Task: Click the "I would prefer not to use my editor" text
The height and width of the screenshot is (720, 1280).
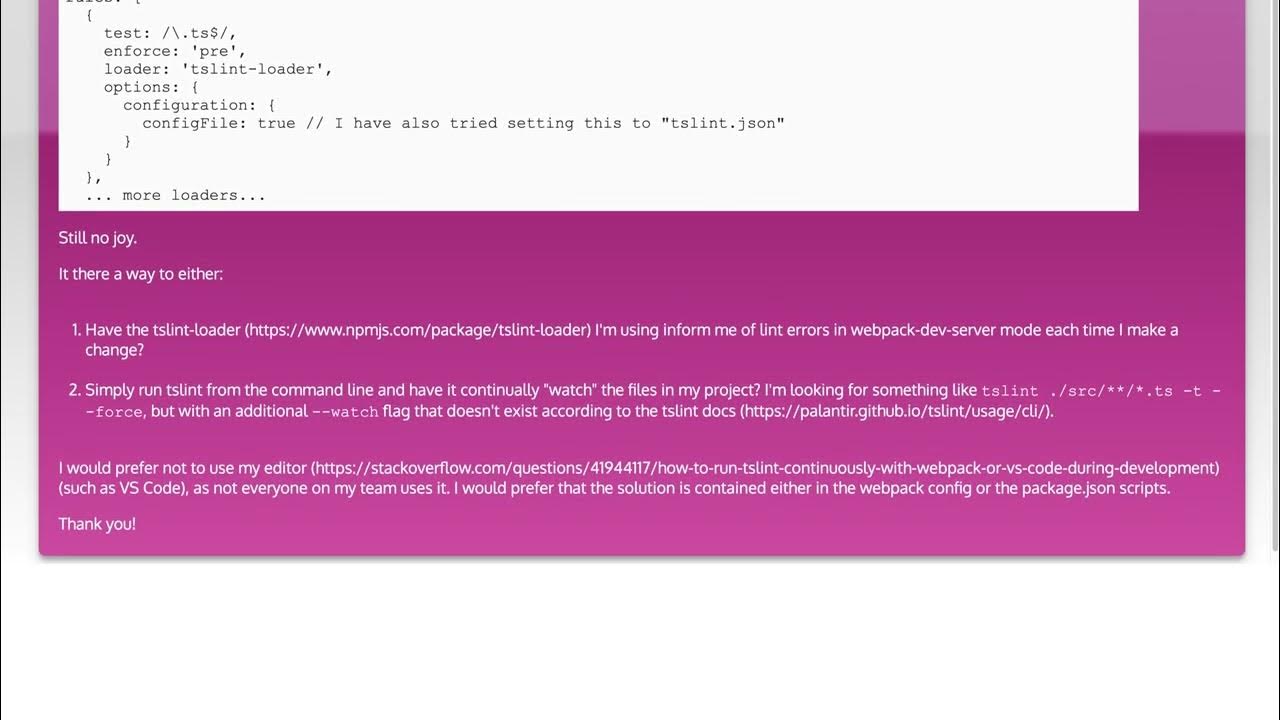Action: (x=184, y=468)
